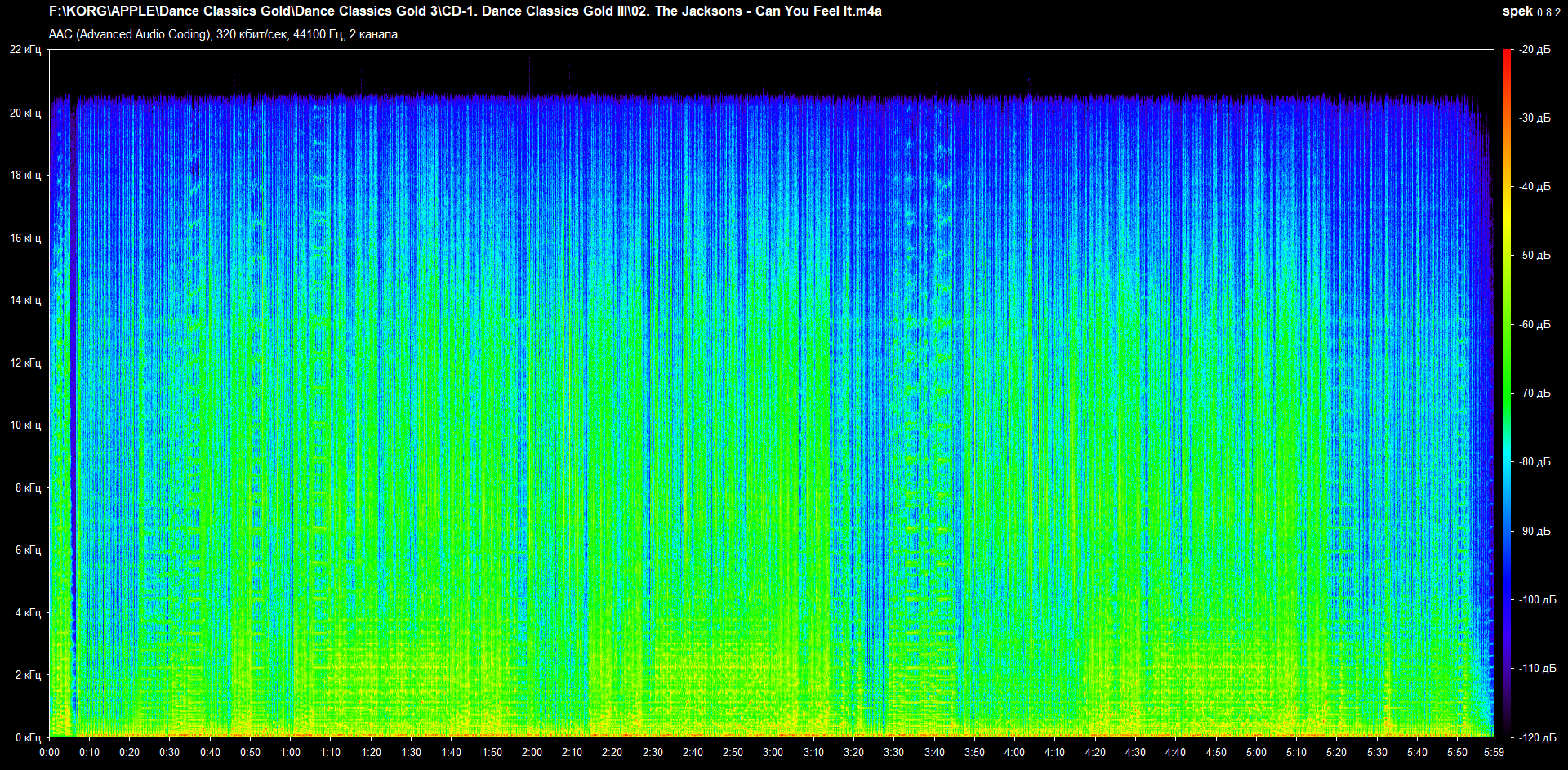The height and width of the screenshot is (770, 1568).
Task: Click the -30 дБ scale label
Action: 1535,118
